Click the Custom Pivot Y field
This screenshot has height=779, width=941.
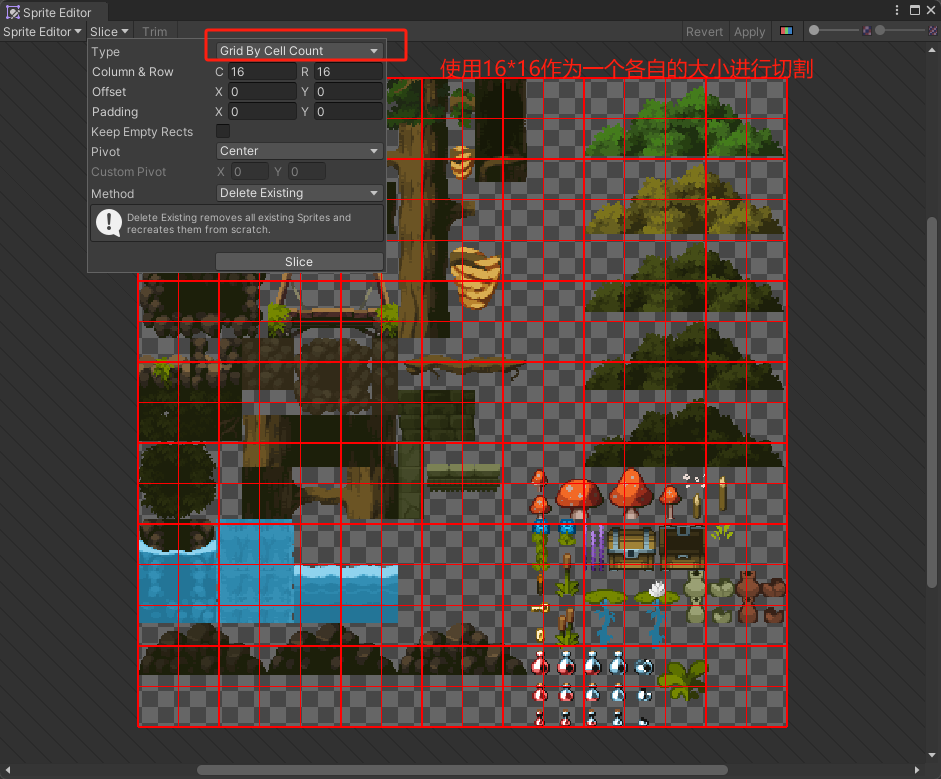pyautogui.click(x=306, y=172)
